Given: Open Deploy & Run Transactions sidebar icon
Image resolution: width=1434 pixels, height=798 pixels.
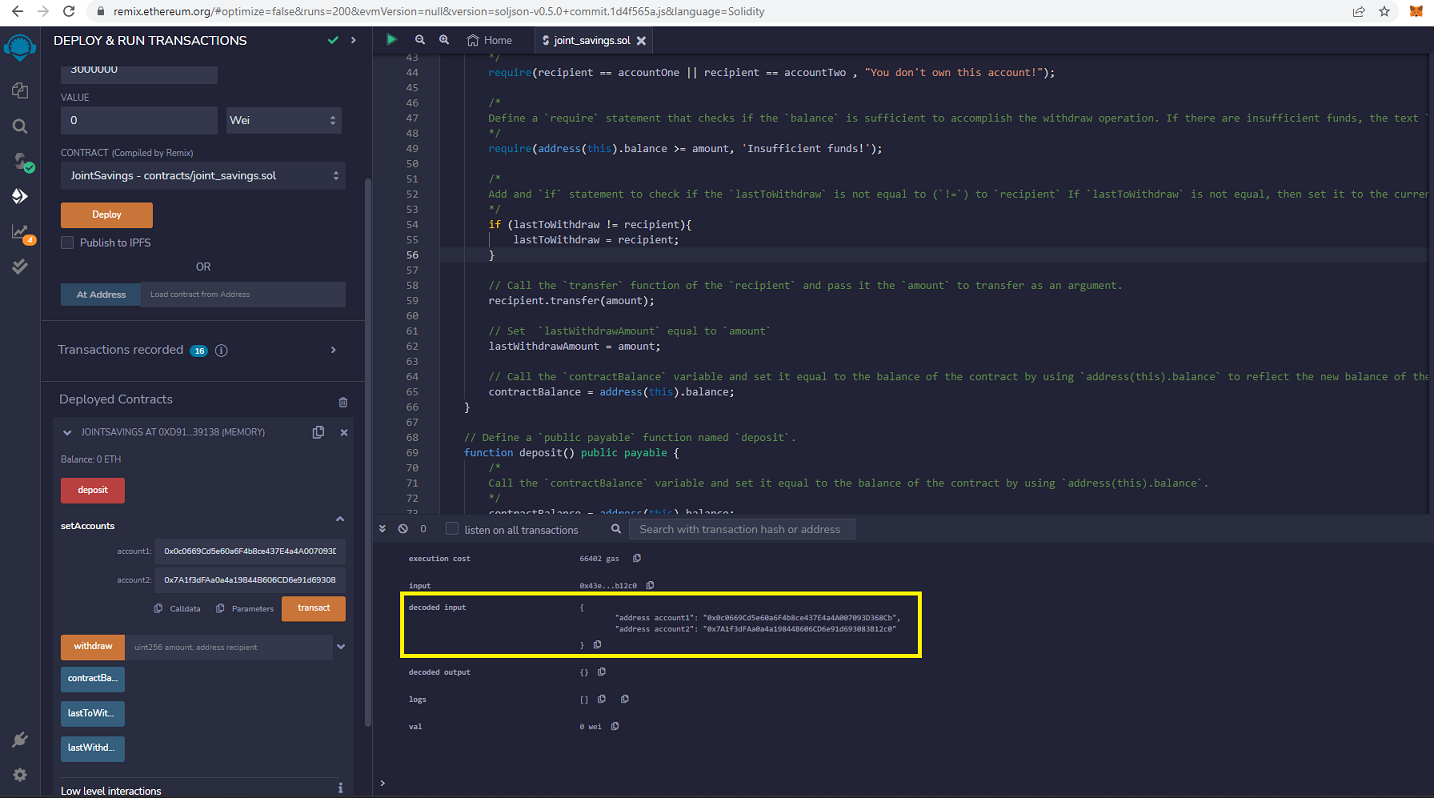Looking at the screenshot, I should (19, 197).
